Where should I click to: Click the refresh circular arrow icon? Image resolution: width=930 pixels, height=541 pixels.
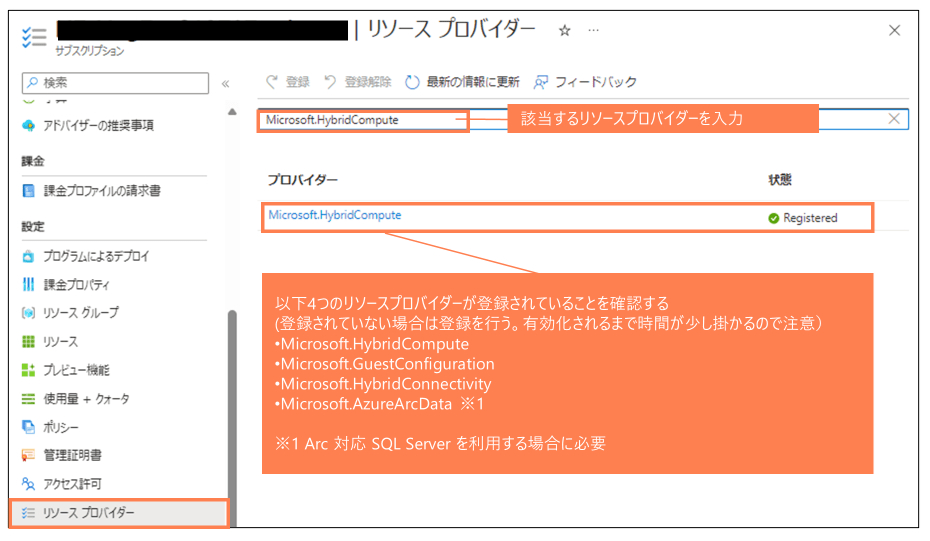[412, 82]
